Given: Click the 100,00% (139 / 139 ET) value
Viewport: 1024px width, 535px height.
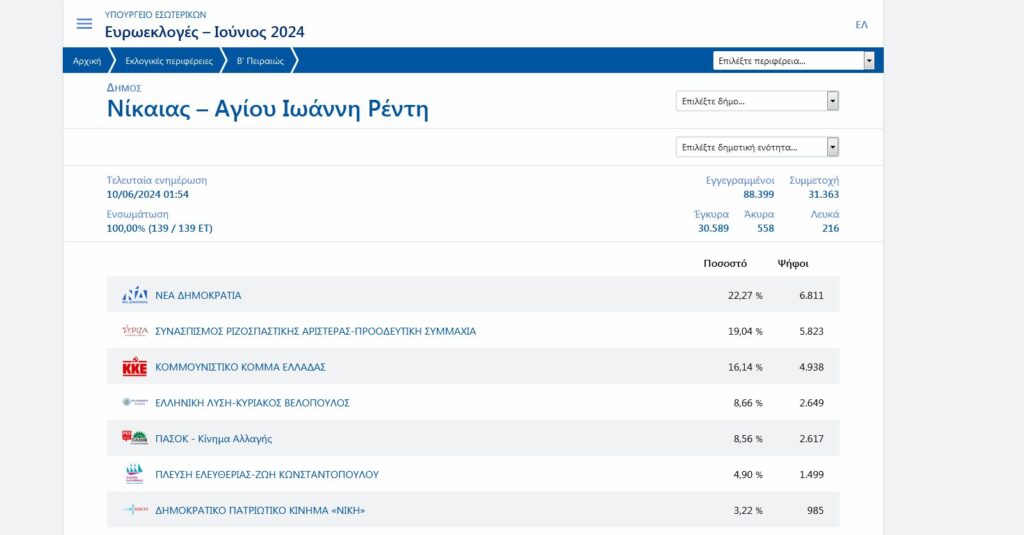Looking at the screenshot, I should pos(159,229).
